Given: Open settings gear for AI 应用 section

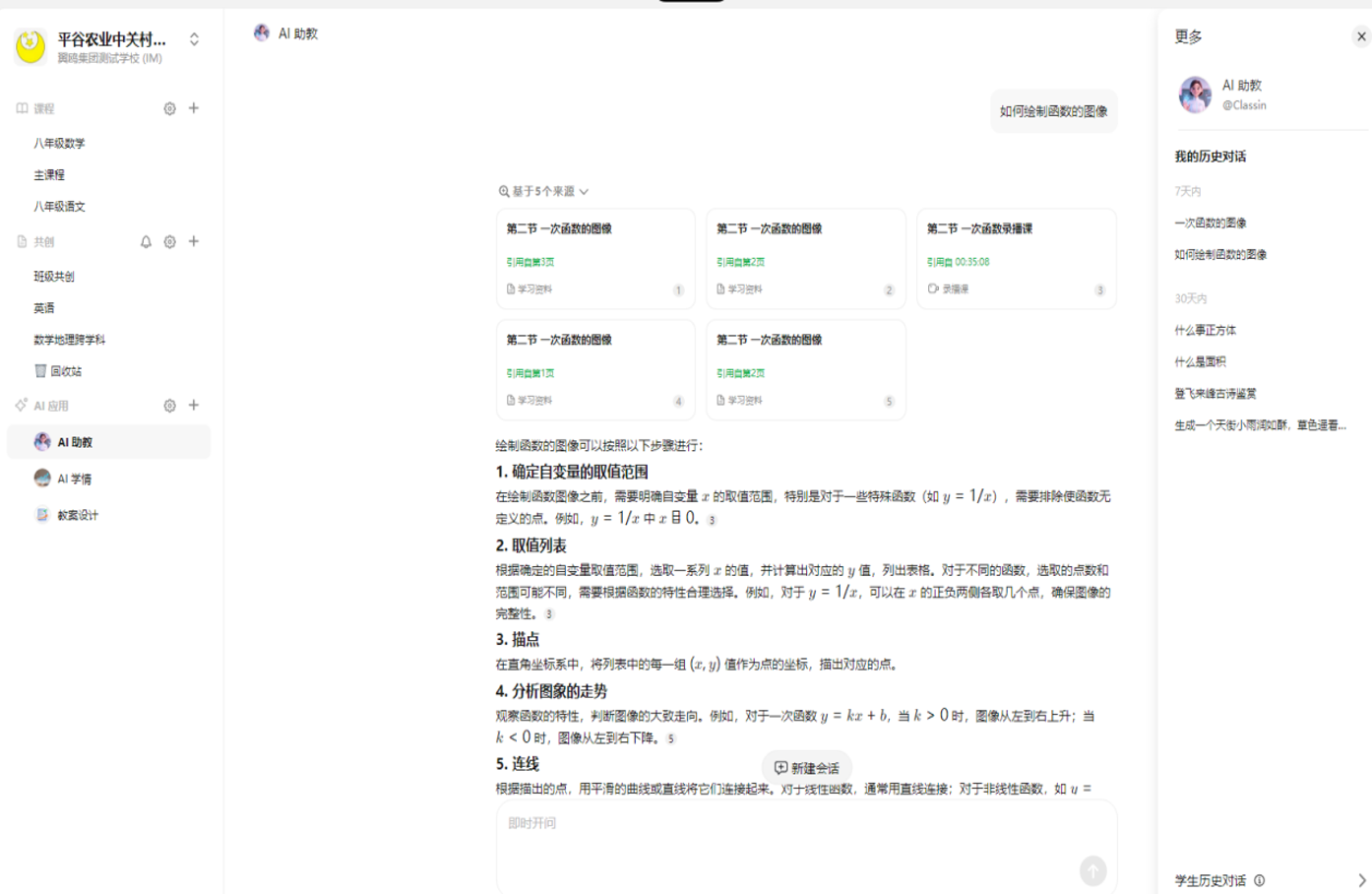Looking at the screenshot, I should click(169, 406).
